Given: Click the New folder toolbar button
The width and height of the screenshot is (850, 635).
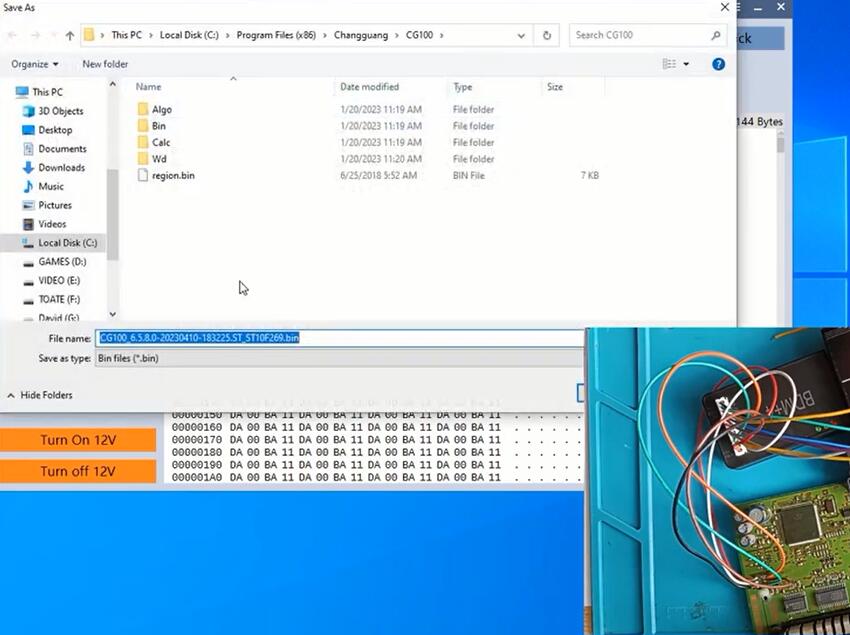Looking at the screenshot, I should (105, 64).
